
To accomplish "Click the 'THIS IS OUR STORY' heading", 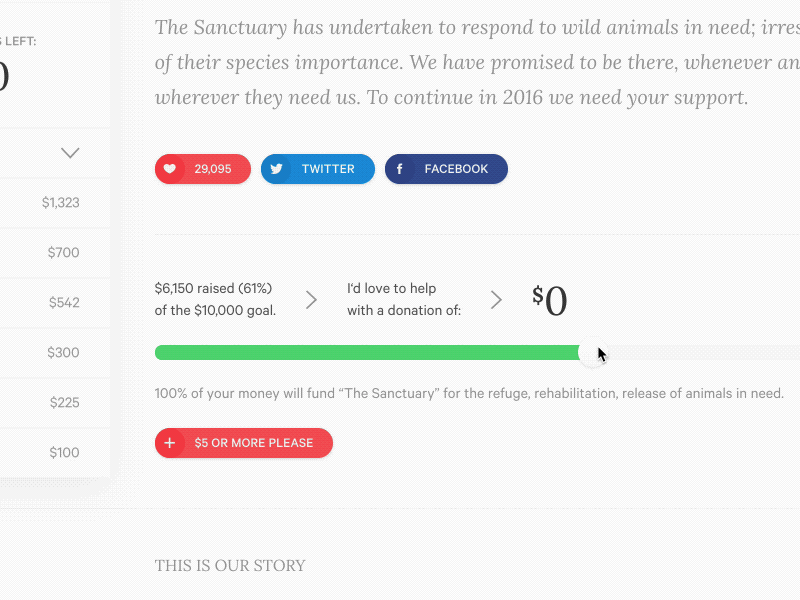I will tap(230, 565).
